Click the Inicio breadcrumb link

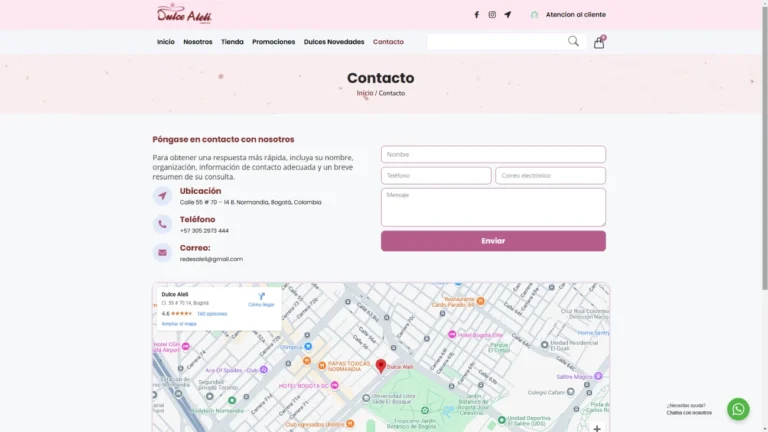(365, 93)
